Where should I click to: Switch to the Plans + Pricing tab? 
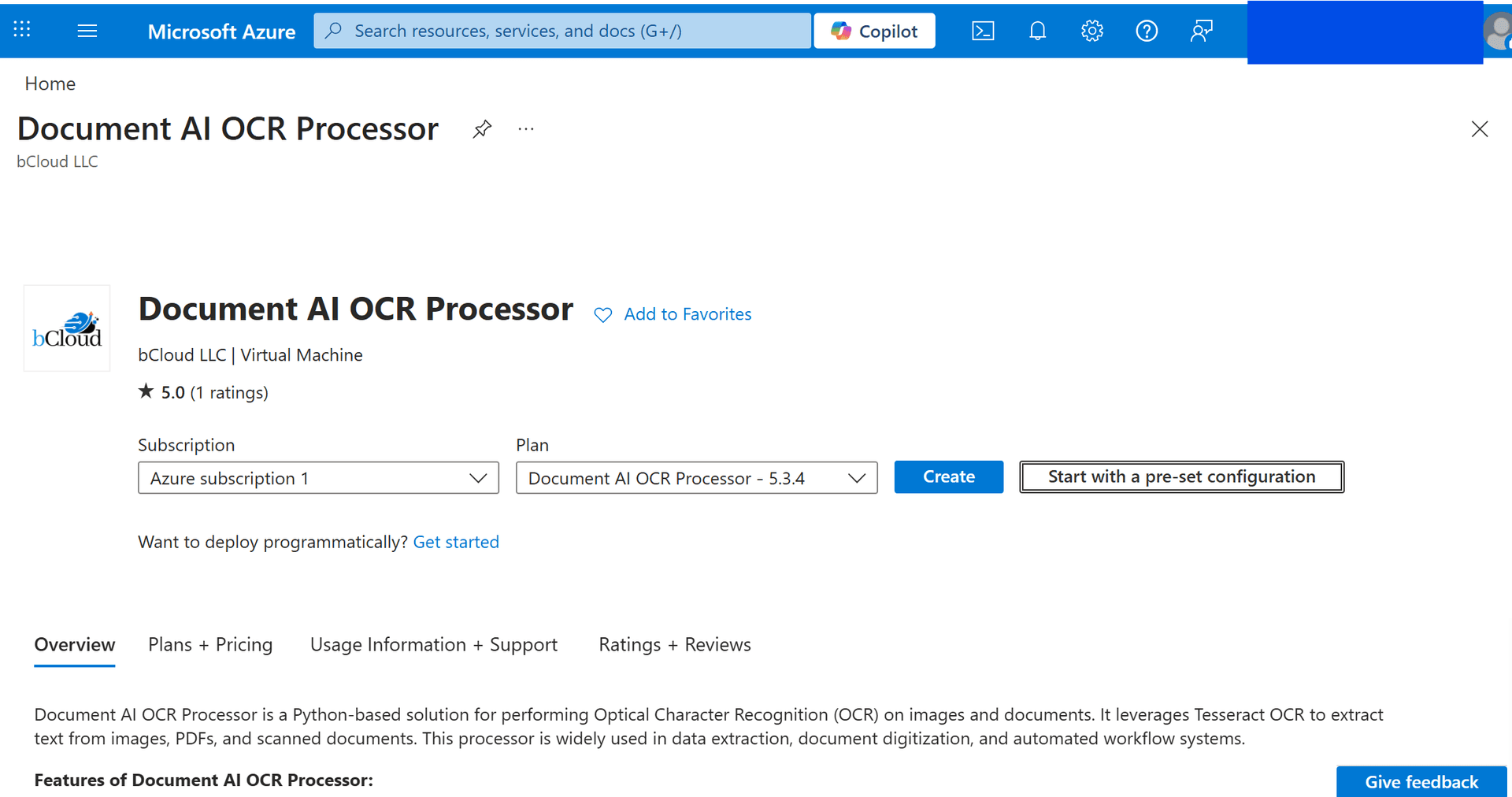click(x=209, y=644)
